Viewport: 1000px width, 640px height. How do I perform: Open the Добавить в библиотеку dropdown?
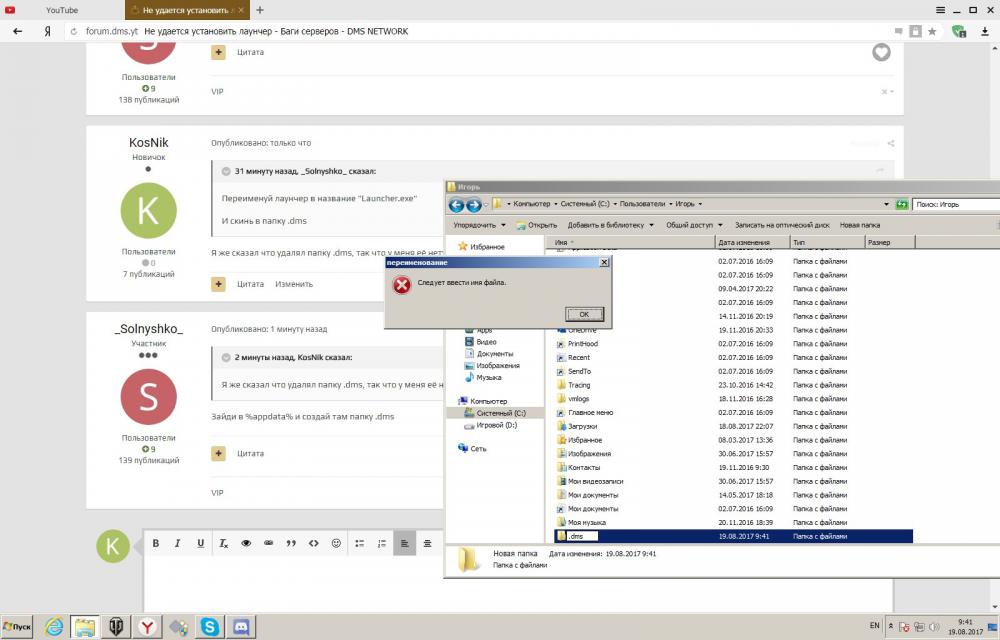[x=610, y=225]
